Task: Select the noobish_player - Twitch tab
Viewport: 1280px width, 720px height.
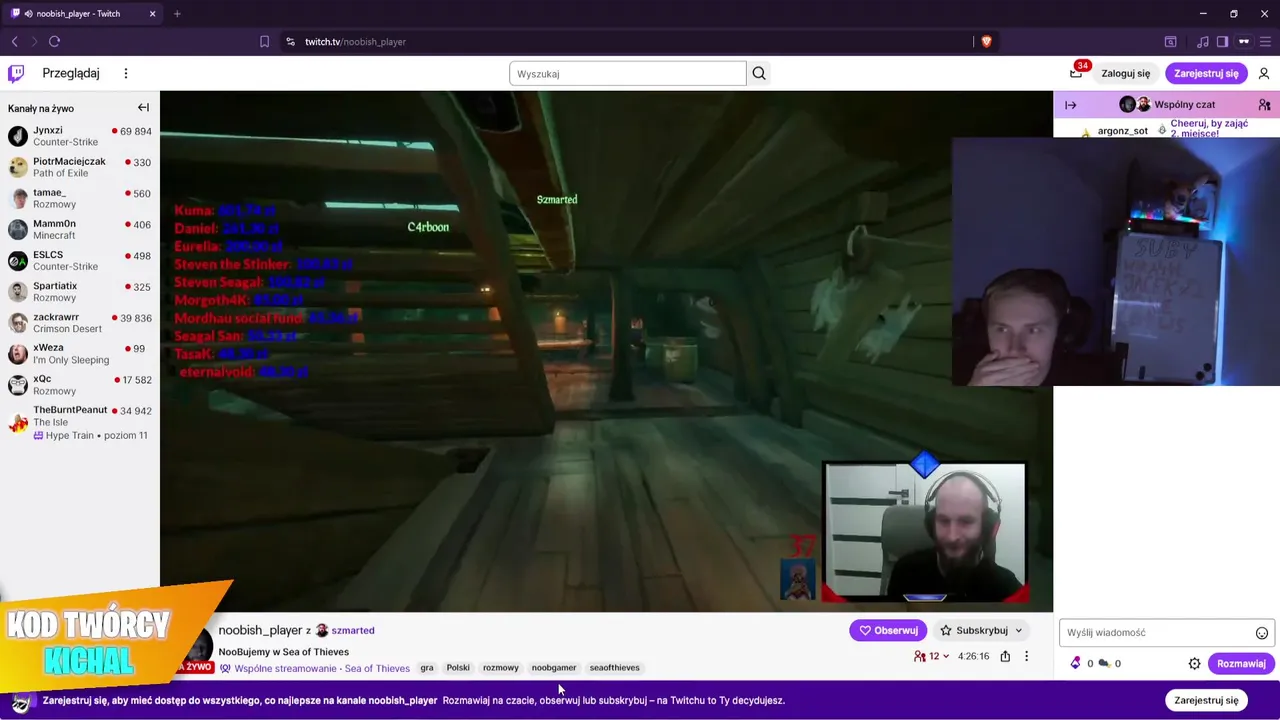Action: pos(82,14)
